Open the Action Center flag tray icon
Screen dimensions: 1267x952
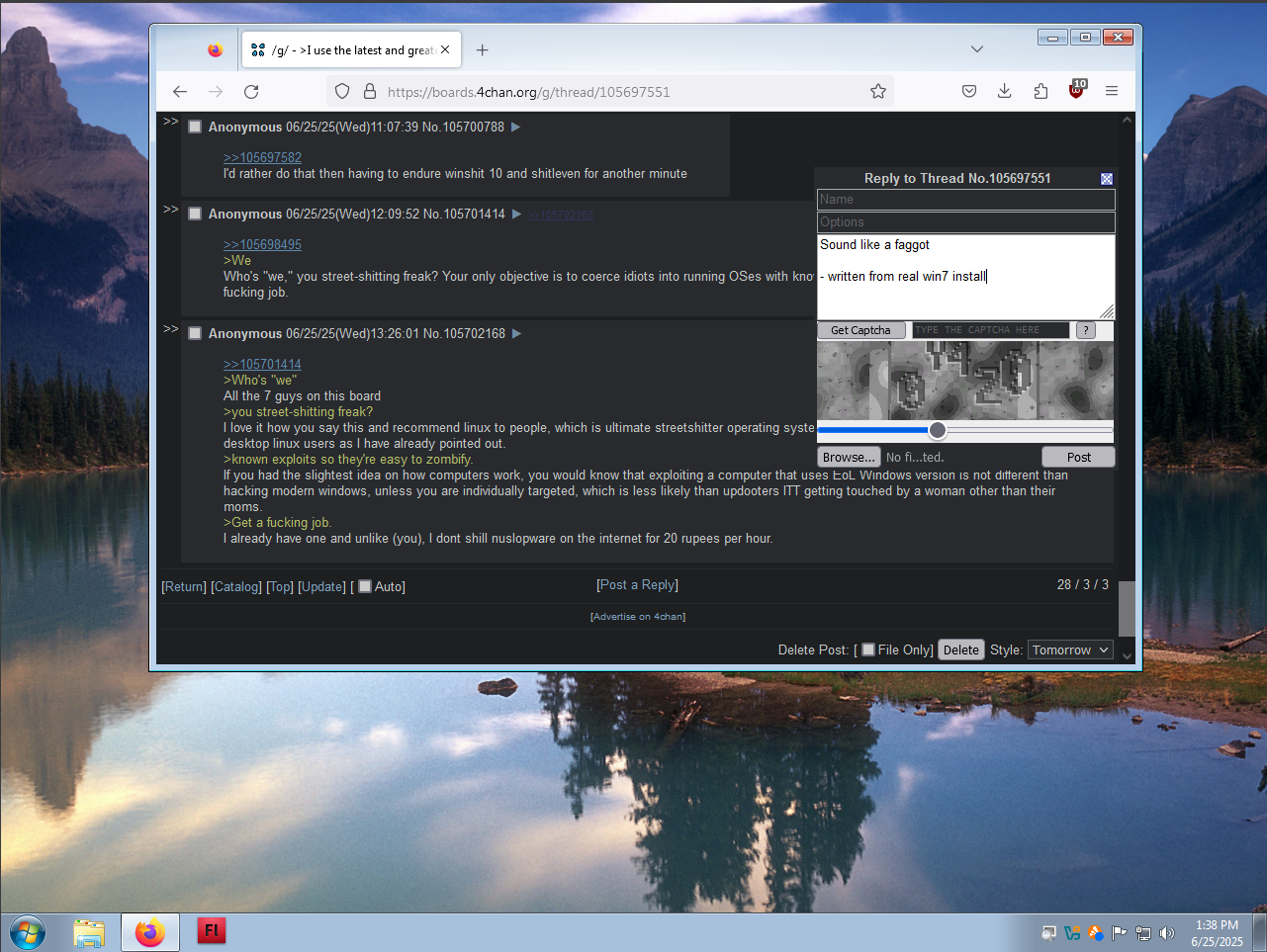[1120, 932]
